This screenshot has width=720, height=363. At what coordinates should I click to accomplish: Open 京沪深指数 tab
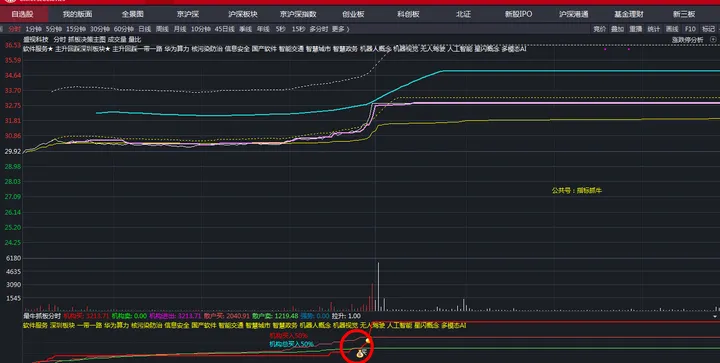298,14
